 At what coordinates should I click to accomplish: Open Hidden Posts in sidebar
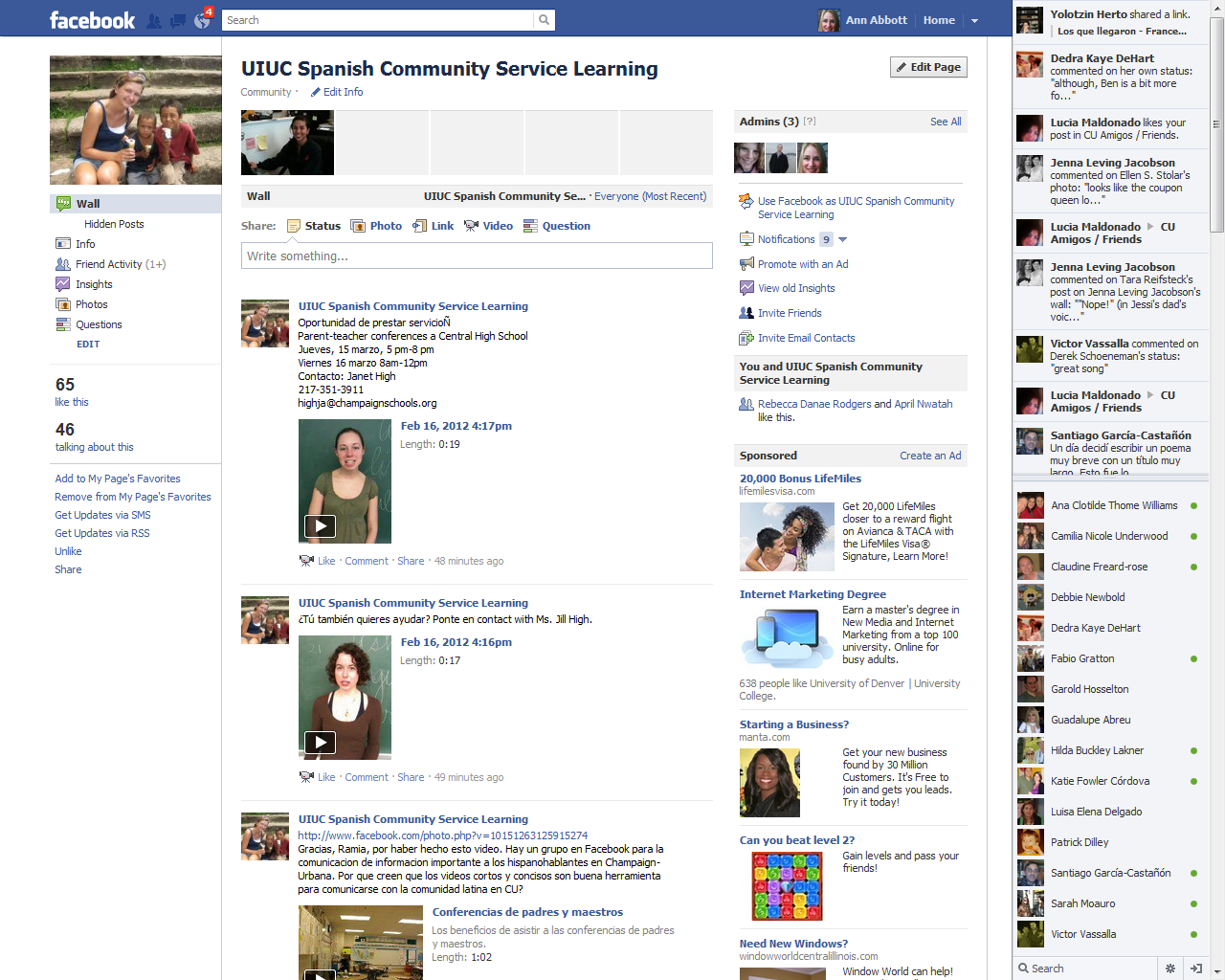click(114, 224)
